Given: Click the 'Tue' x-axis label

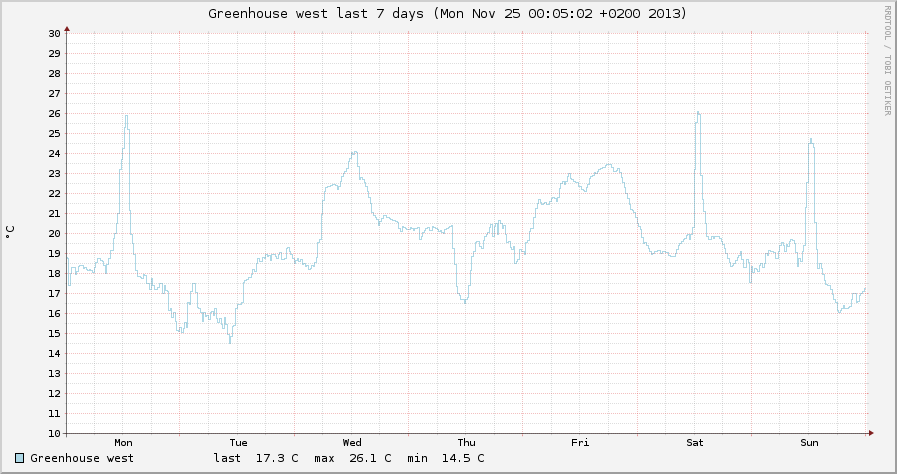Looking at the screenshot, I should click(238, 443).
